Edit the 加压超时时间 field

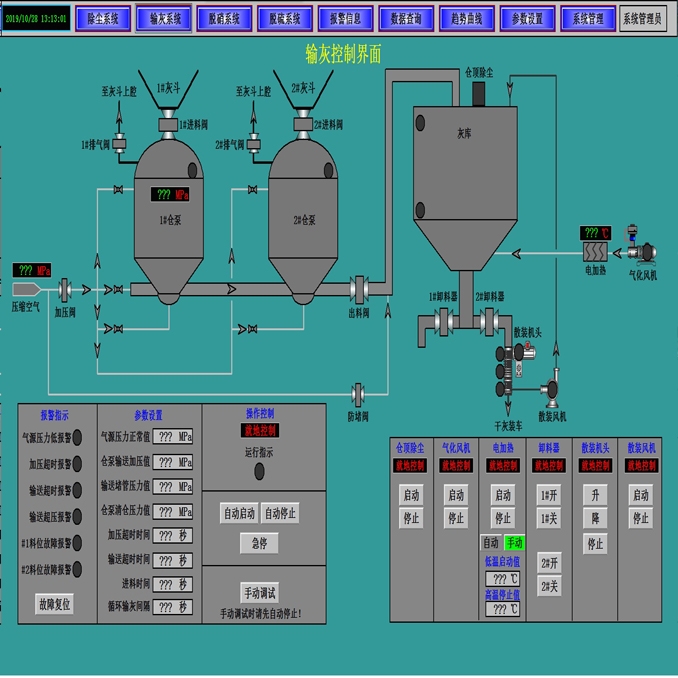coord(173,536)
